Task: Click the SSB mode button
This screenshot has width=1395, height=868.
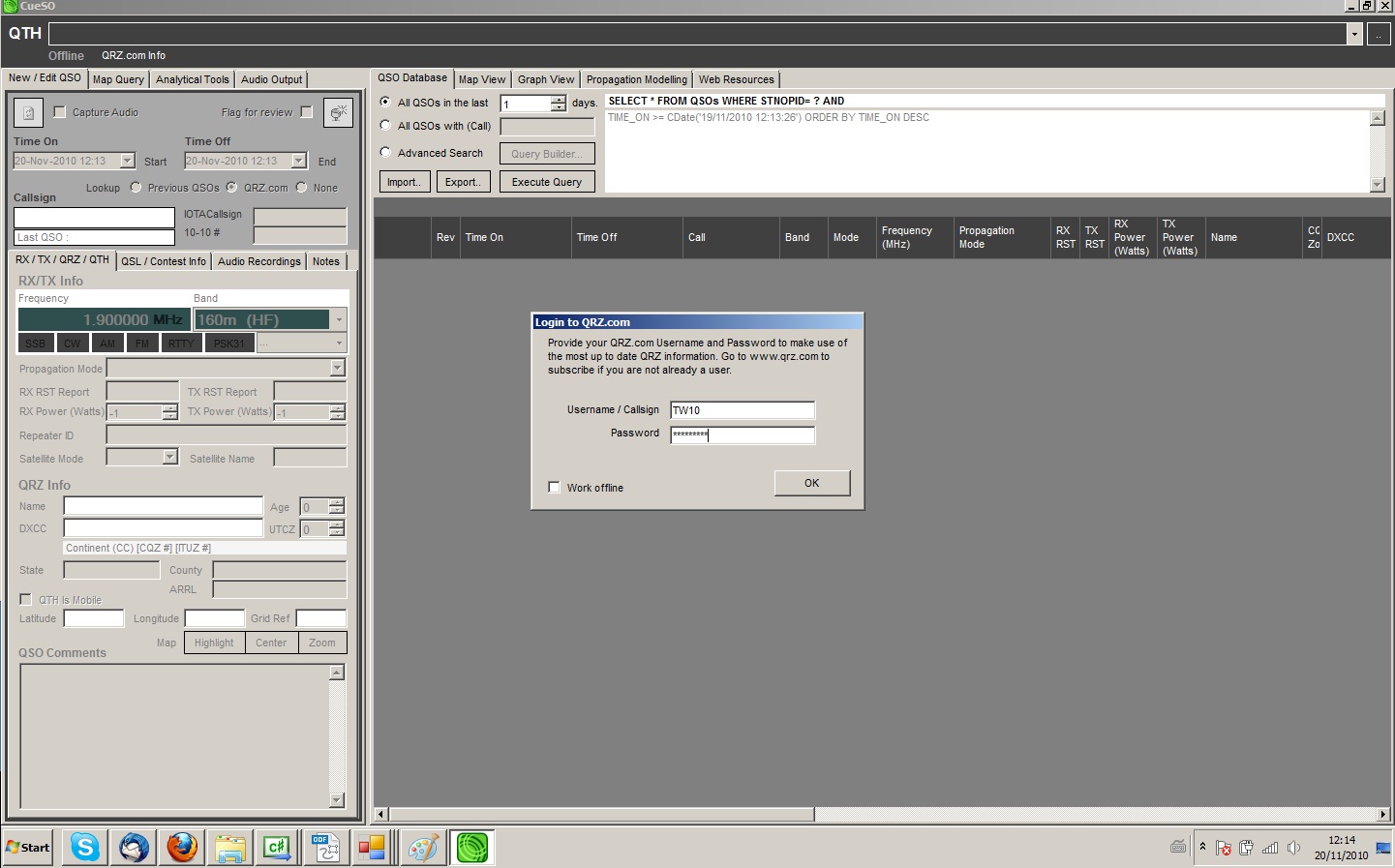Action: point(36,344)
